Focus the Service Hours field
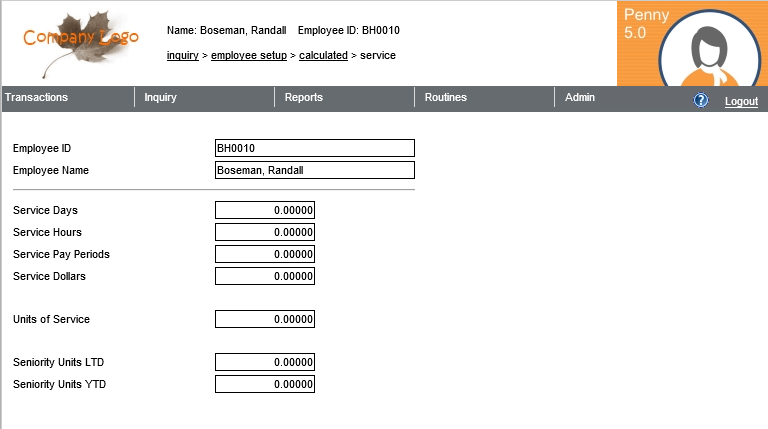768x429 pixels. tap(265, 232)
